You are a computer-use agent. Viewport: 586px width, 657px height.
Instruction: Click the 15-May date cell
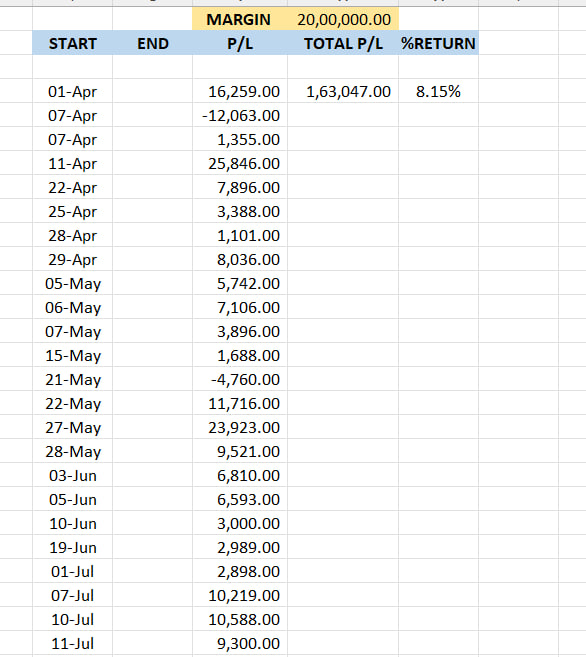coord(72,355)
